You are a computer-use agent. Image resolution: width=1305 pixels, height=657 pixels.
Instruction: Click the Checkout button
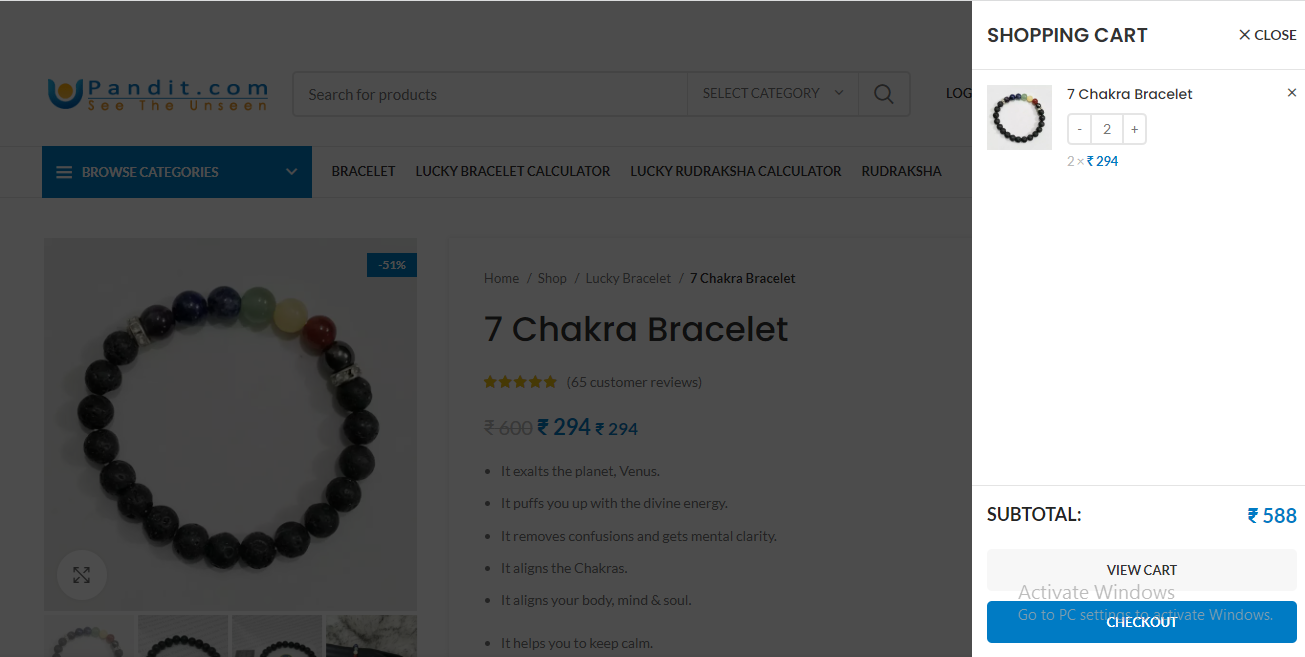click(1142, 622)
